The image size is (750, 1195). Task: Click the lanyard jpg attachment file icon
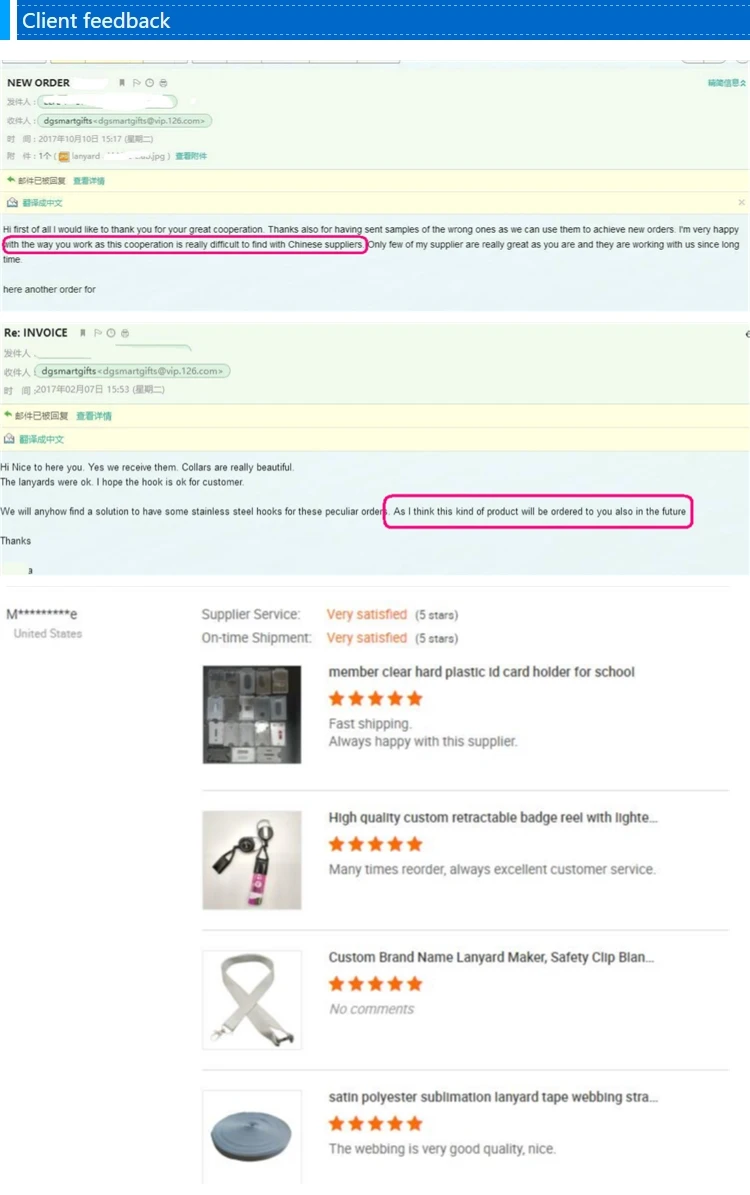point(64,156)
